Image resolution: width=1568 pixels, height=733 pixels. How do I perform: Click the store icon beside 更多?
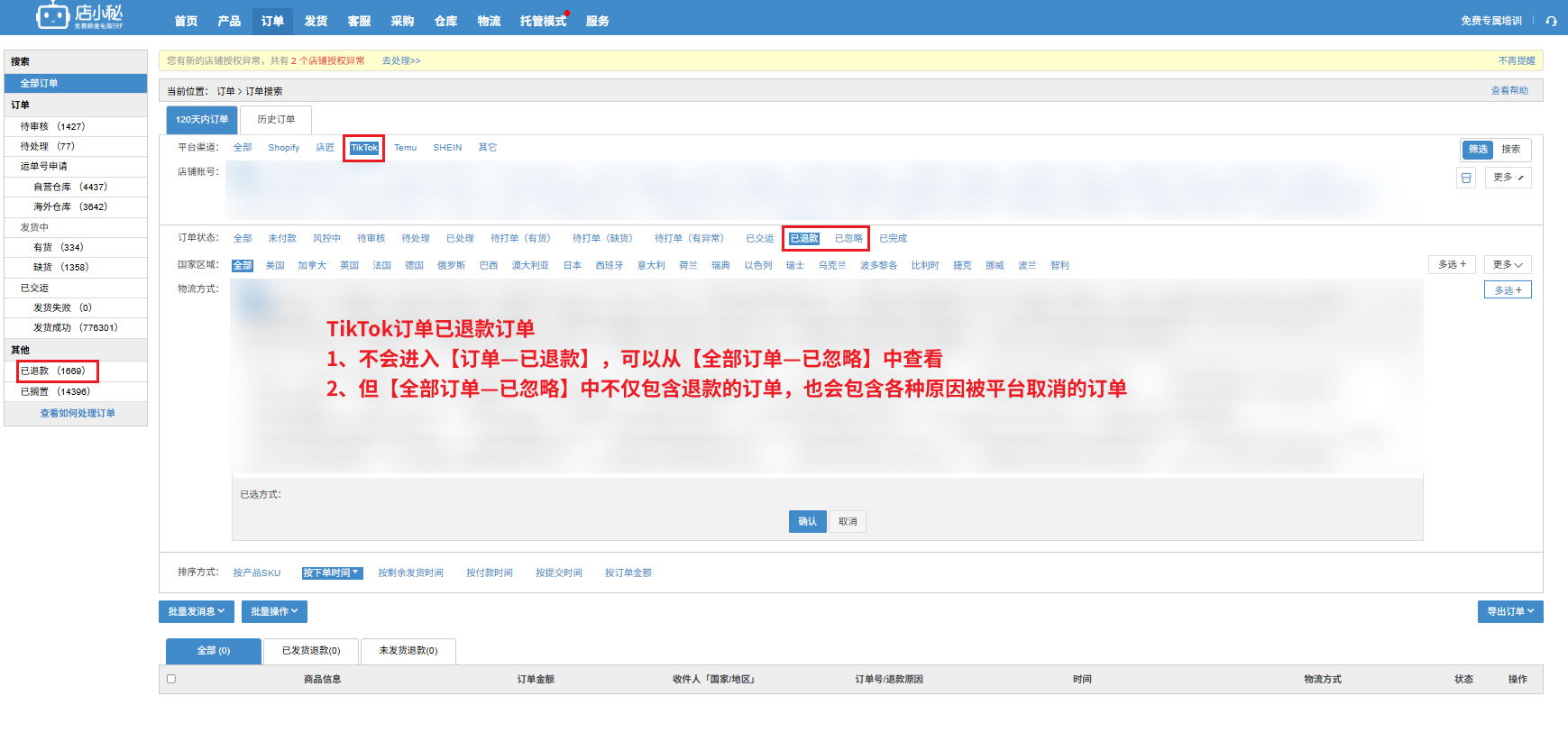pos(1466,178)
